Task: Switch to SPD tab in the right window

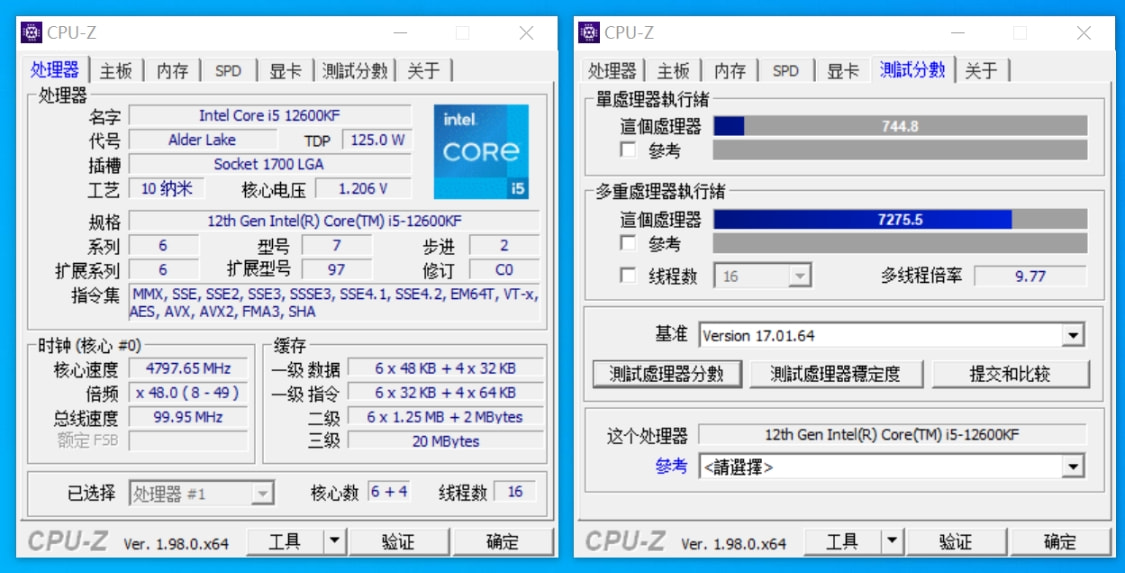Action: click(x=786, y=70)
